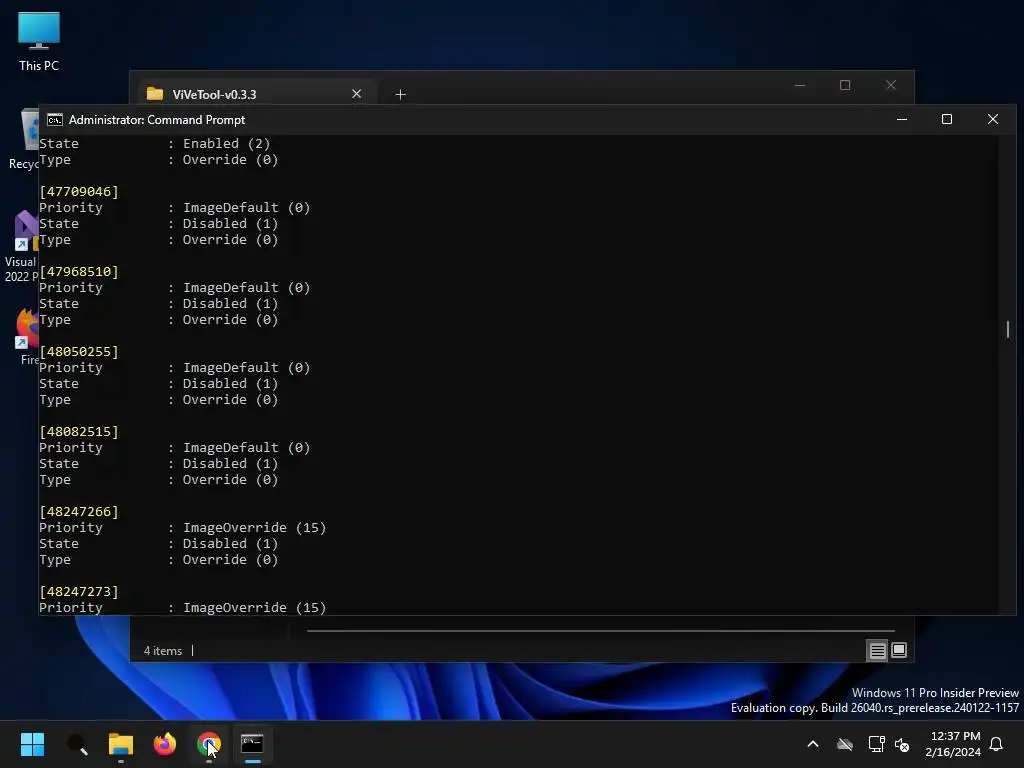
Task: Select the Recycle Bin desktop icon
Action: coord(25,139)
